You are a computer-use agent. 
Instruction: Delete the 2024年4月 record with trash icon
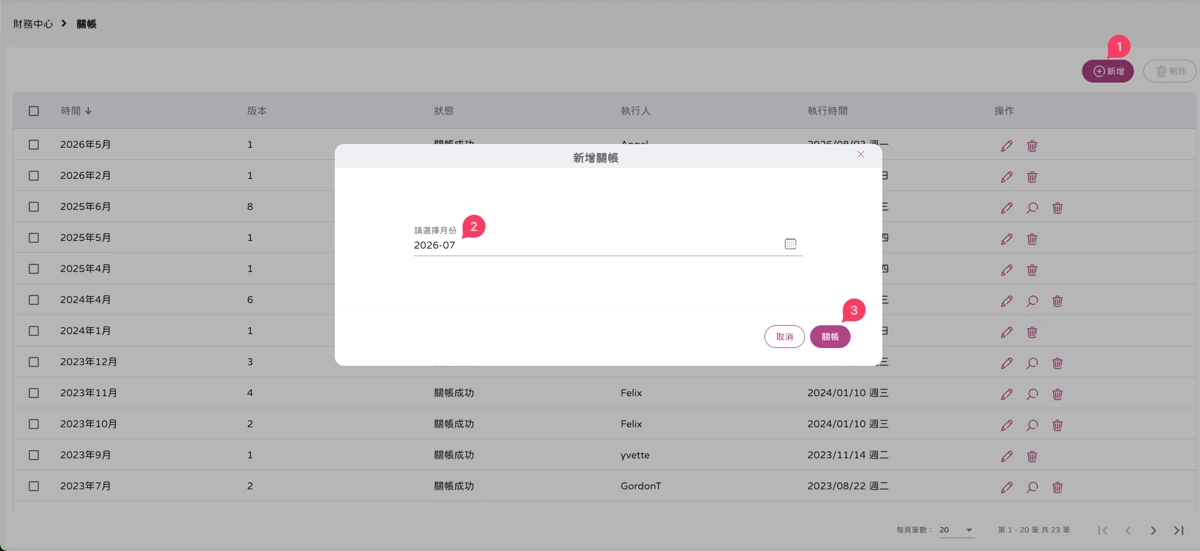(x=1057, y=301)
